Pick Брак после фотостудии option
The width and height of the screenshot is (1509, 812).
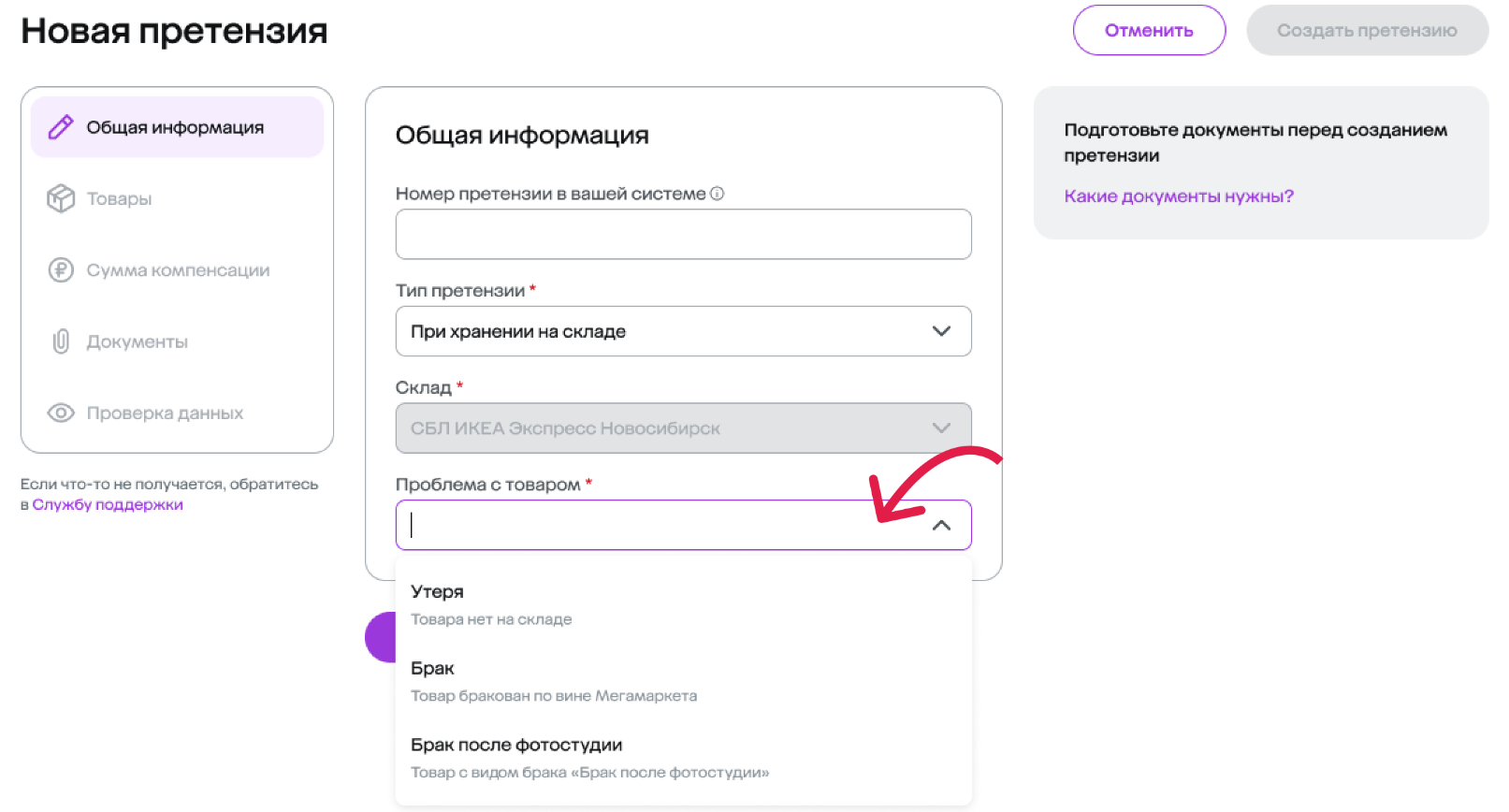pyautogui.click(x=516, y=746)
